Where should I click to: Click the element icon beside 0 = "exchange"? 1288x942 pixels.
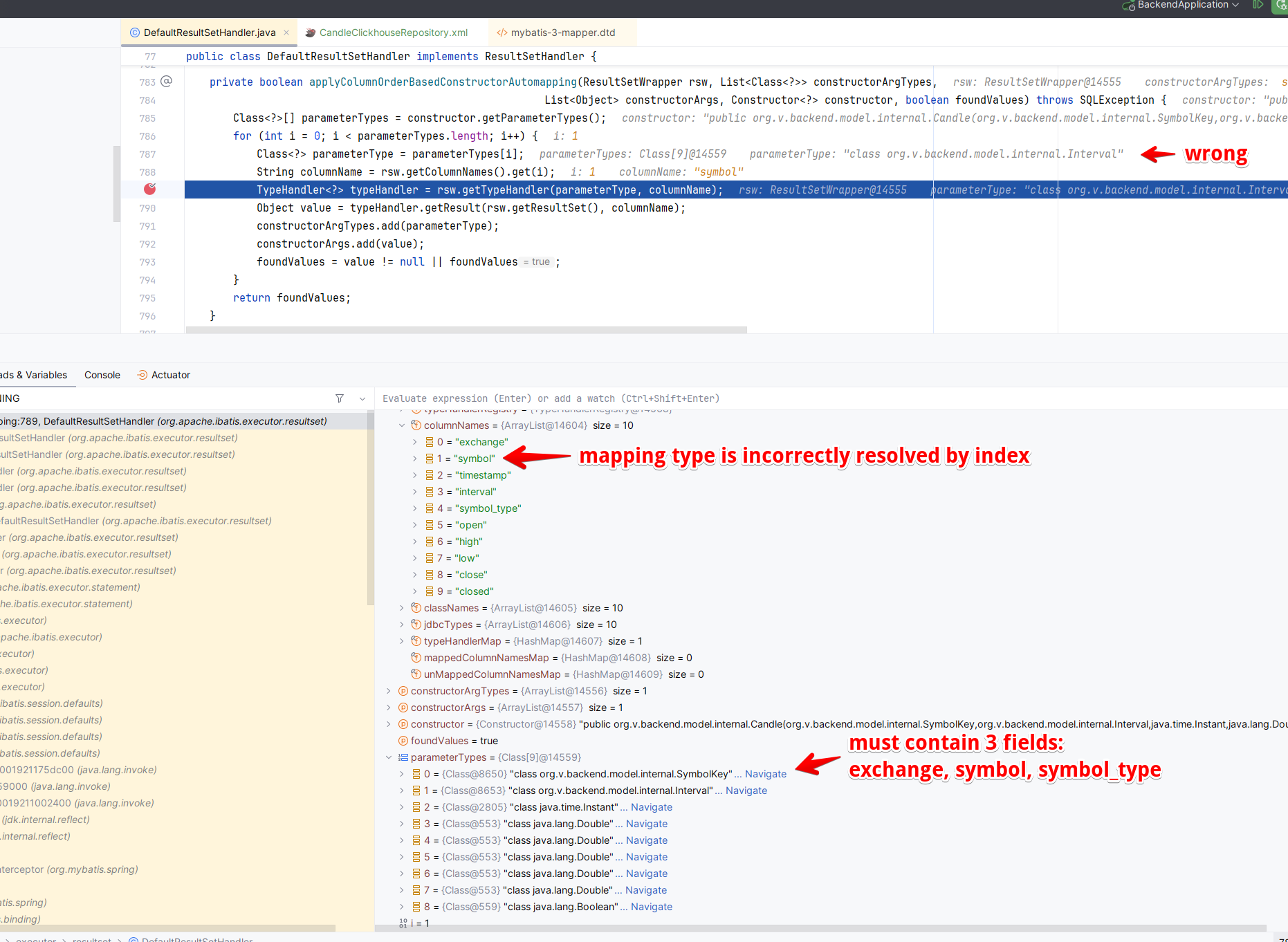tap(430, 442)
